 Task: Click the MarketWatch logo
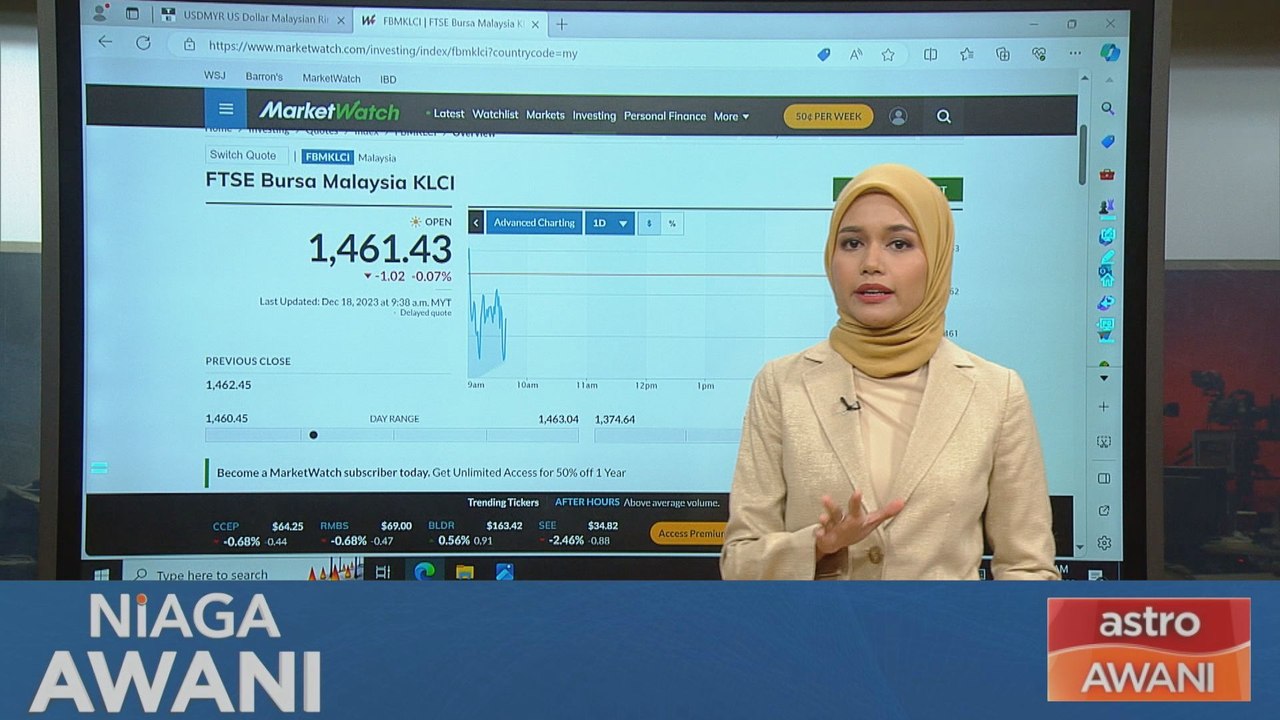tap(329, 111)
